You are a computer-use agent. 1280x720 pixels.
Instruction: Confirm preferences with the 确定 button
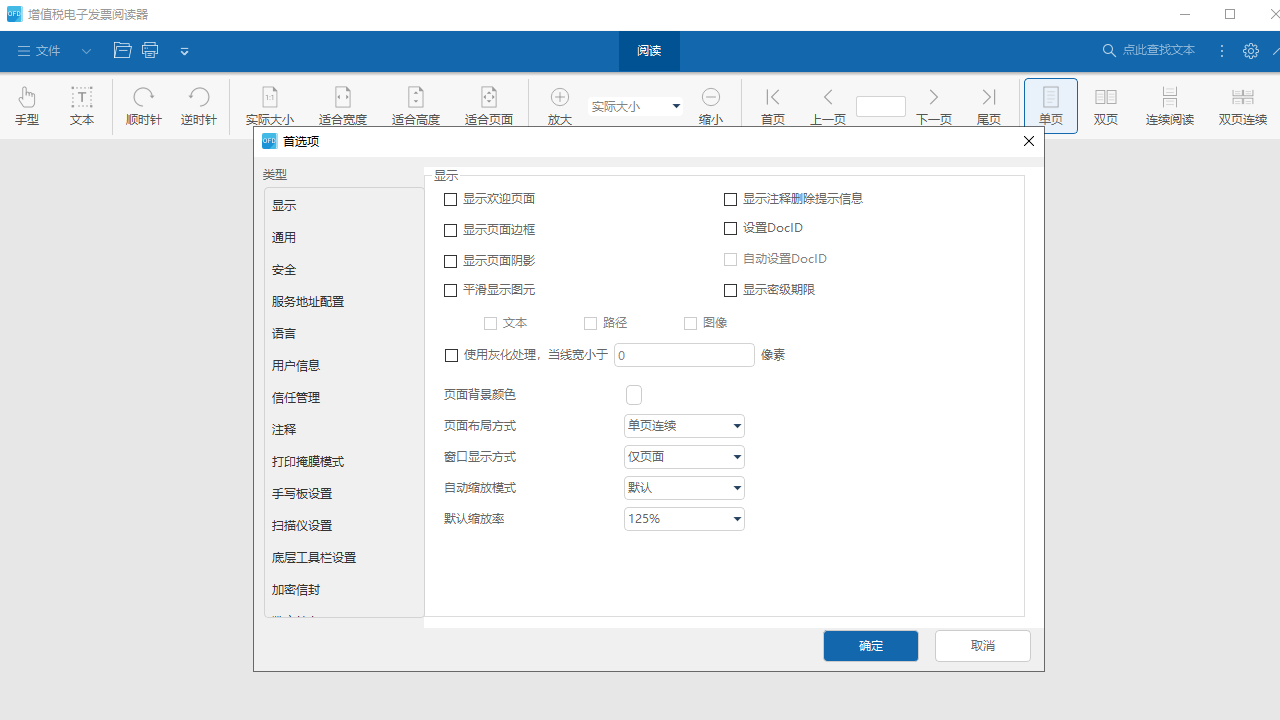870,645
